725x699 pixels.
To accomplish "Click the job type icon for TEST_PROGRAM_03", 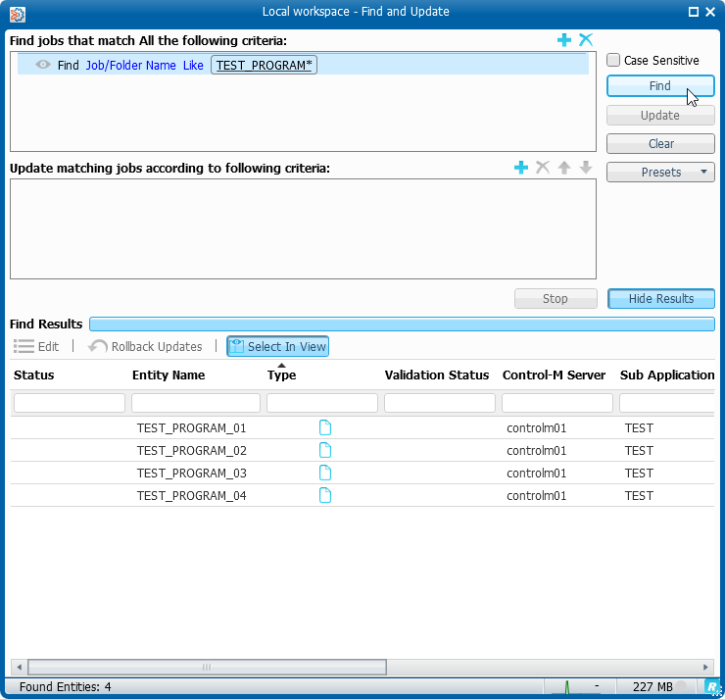I will pos(325,473).
